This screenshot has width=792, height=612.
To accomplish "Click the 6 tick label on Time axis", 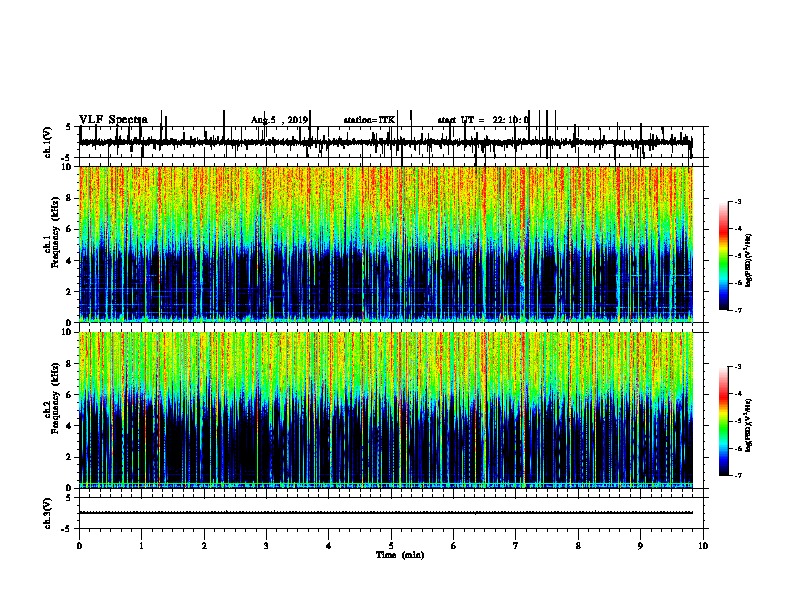I will coord(453,545).
